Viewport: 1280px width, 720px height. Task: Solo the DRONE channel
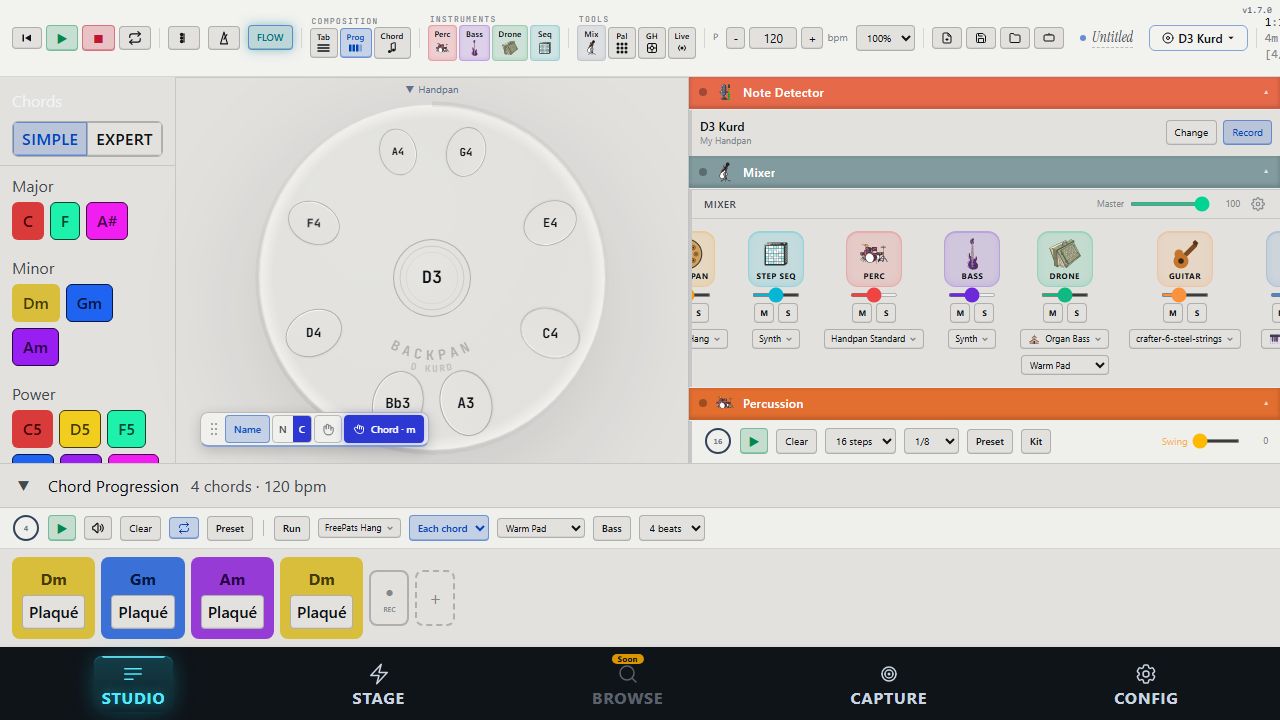(1077, 313)
